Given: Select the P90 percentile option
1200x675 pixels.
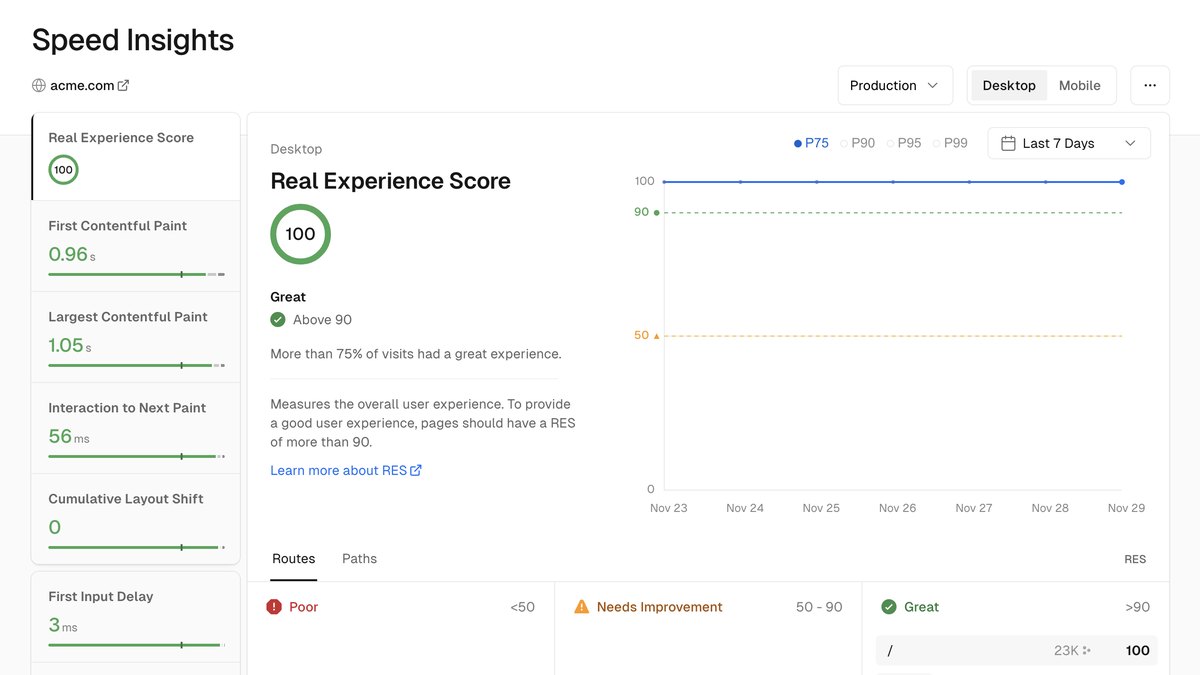Looking at the screenshot, I should 857,143.
